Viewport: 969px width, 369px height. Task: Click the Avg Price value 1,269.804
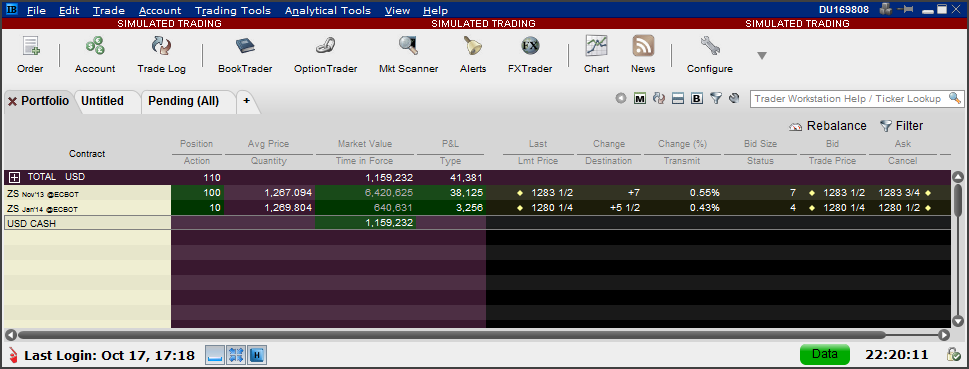287,208
